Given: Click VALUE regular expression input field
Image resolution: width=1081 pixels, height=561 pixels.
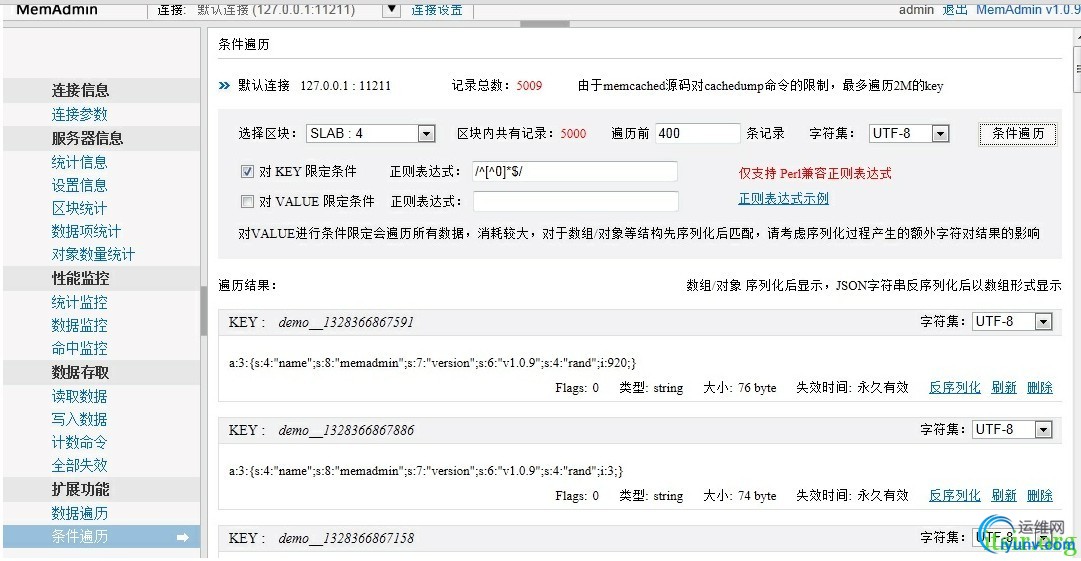Looking at the screenshot, I should (576, 201).
